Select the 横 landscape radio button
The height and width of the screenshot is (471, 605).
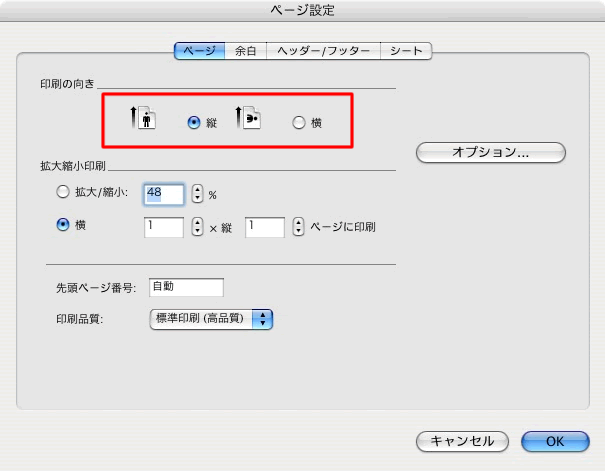coord(298,122)
